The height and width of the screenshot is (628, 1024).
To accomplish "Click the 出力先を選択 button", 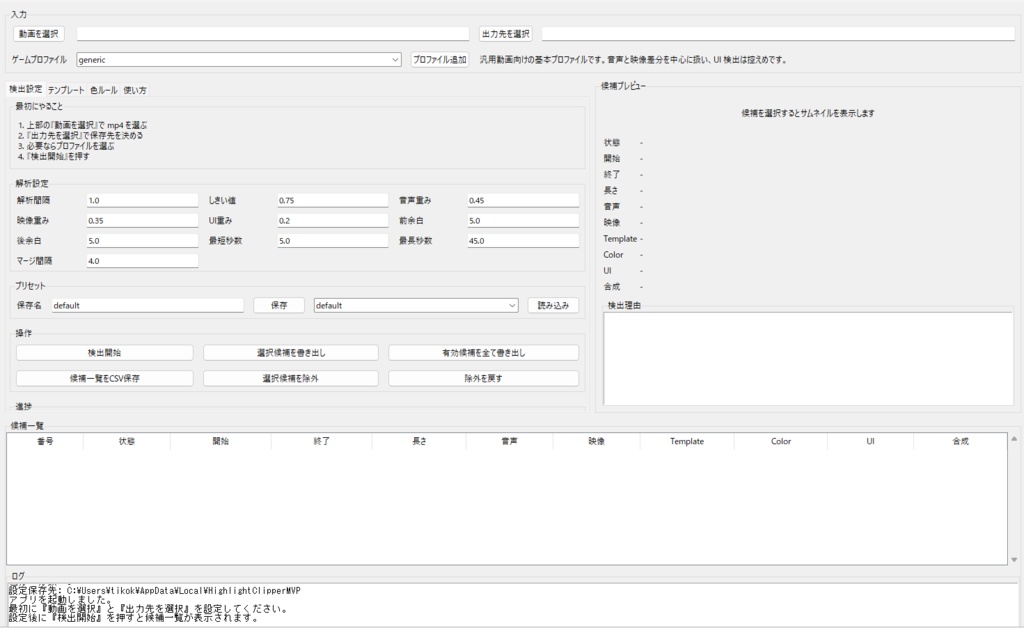I will tap(505, 34).
